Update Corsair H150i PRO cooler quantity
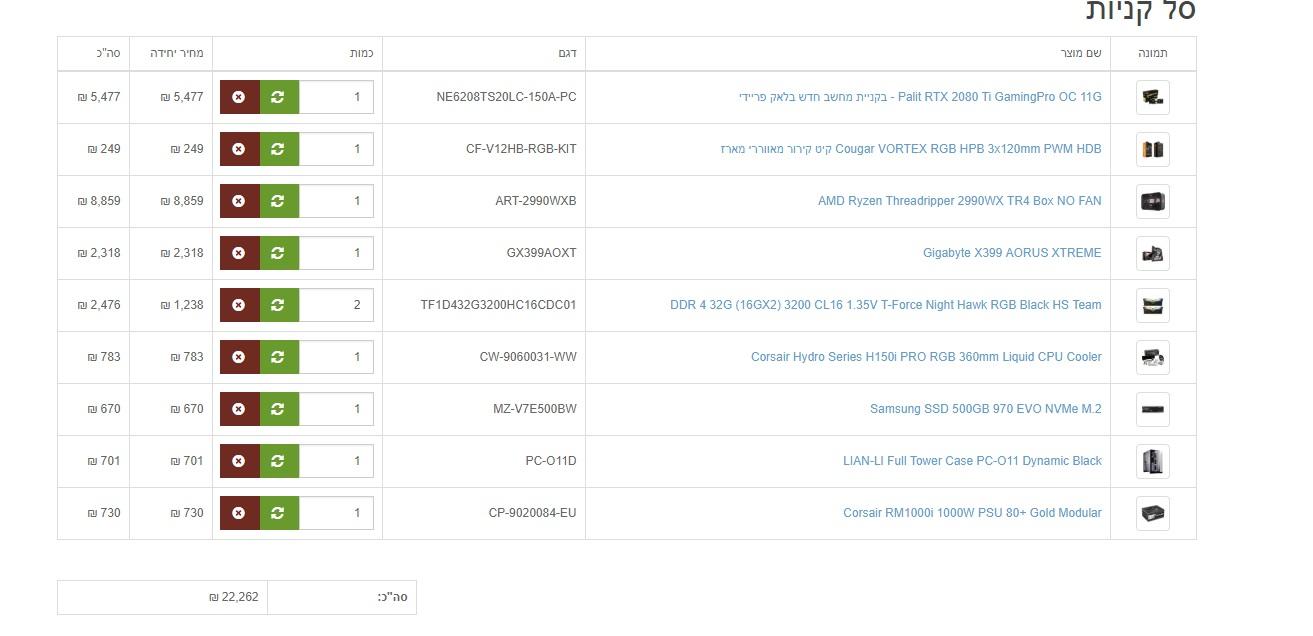This screenshot has height=636, width=1313. (x=279, y=357)
